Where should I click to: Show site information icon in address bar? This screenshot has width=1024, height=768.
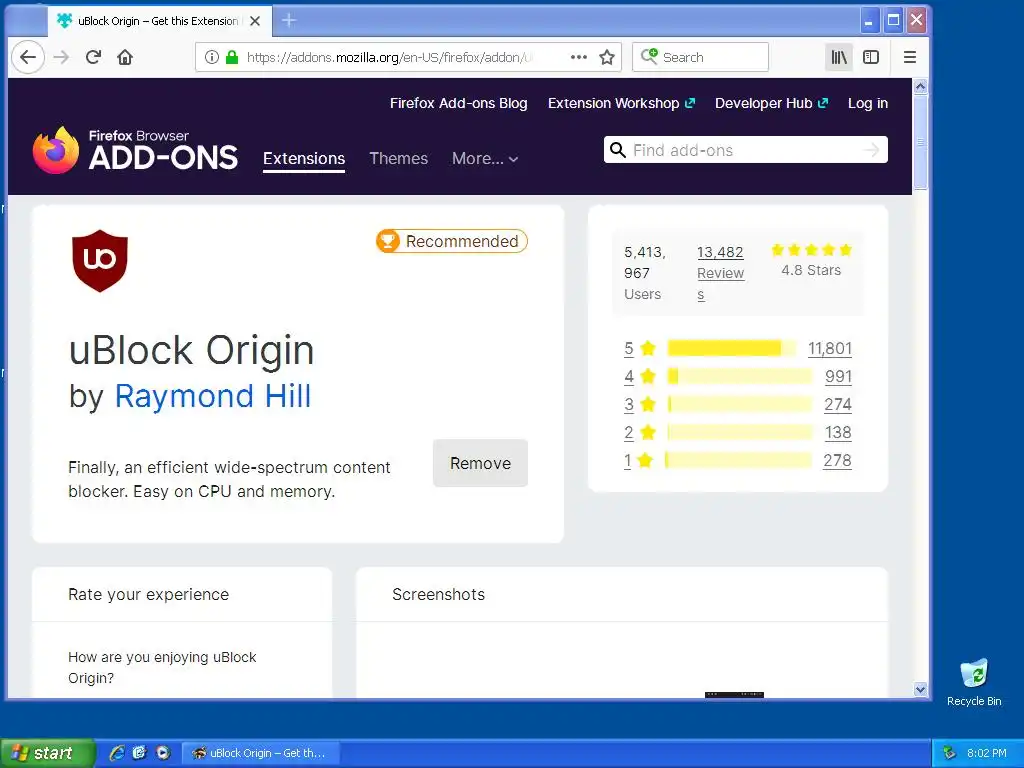(211, 57)
